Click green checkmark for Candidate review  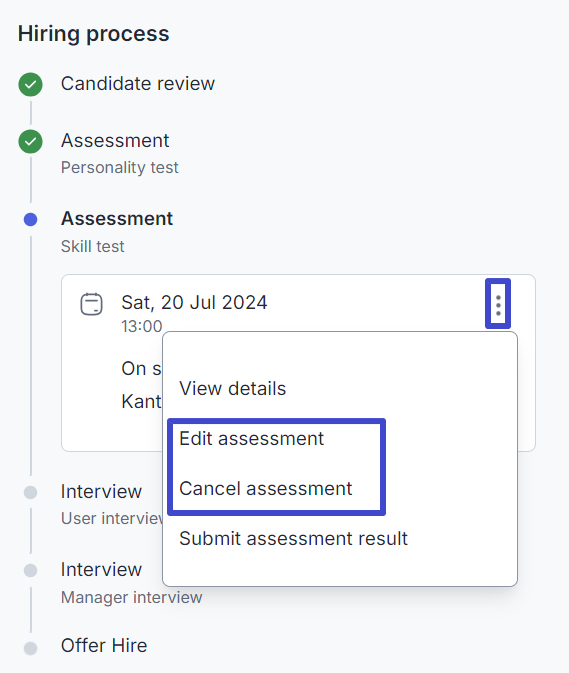(x=30, y=84)
